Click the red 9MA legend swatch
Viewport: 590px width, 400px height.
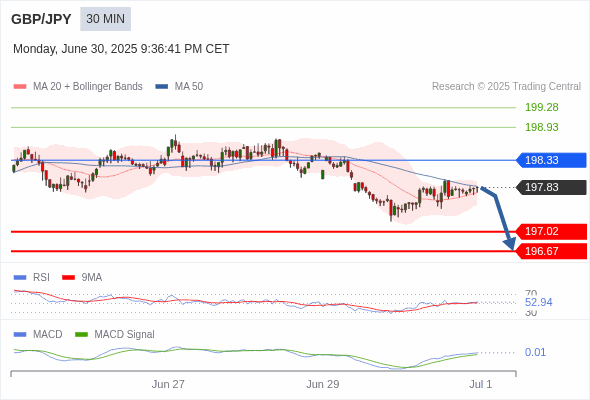point(68,278)
